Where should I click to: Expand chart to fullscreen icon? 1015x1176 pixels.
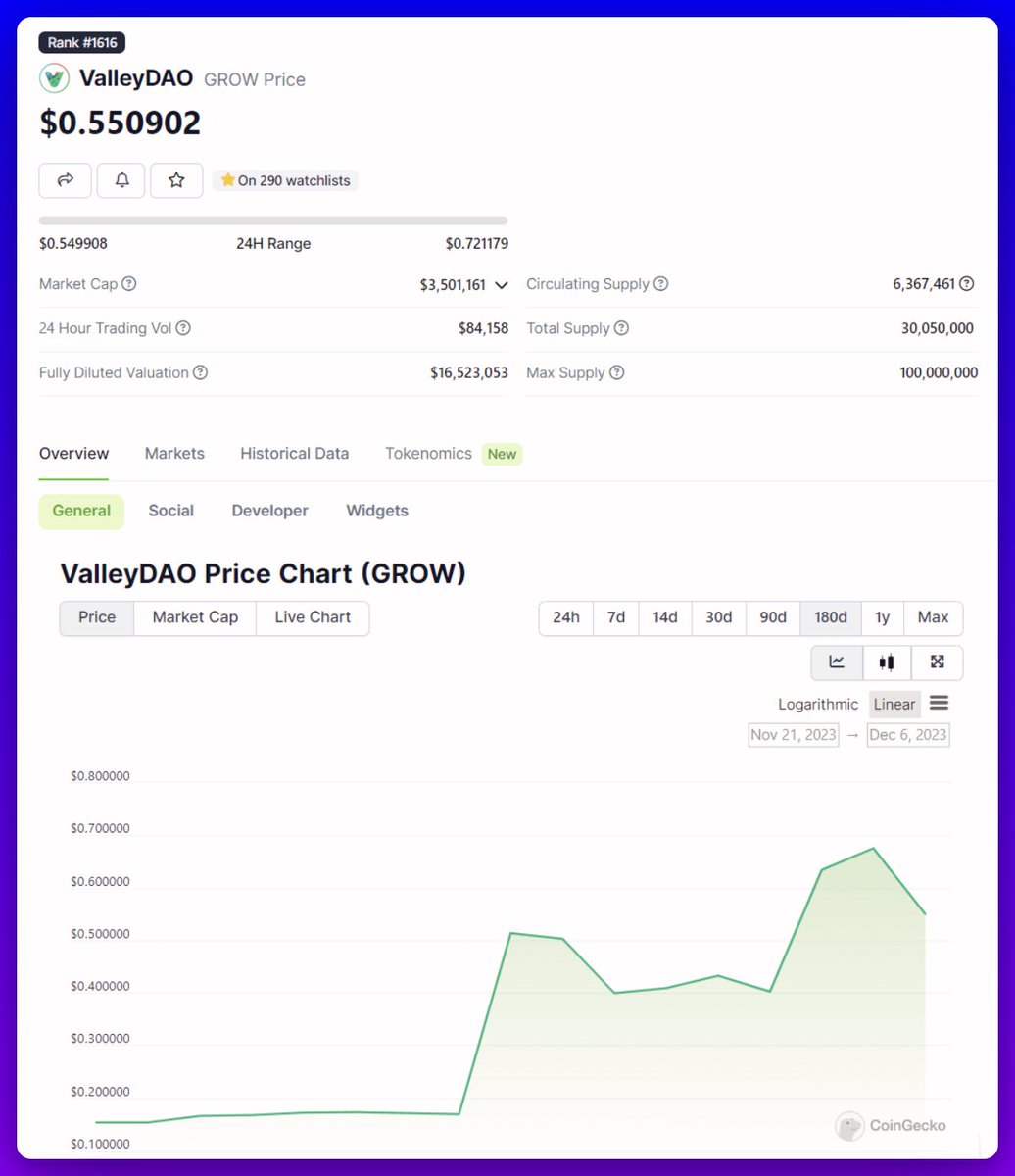click(938, 662)
